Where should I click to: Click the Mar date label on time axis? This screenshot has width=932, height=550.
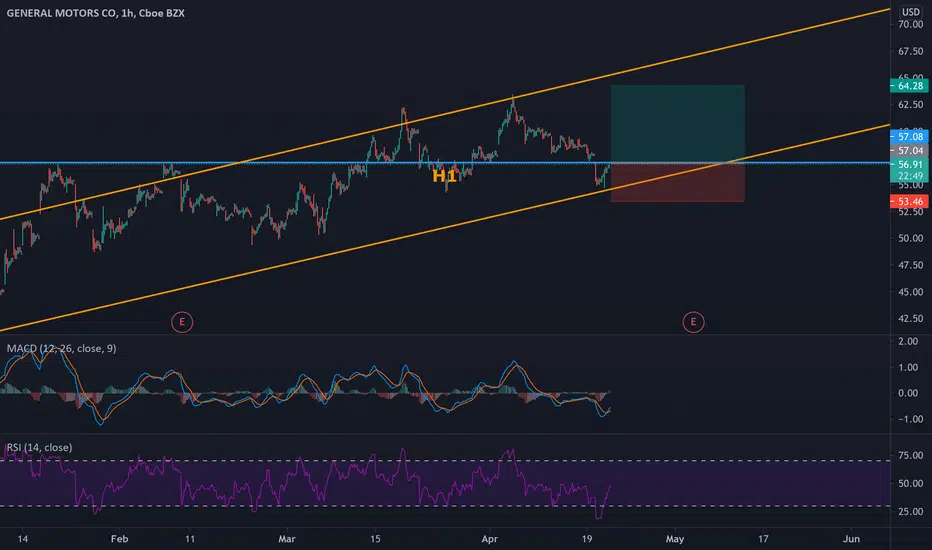[287, 539]
